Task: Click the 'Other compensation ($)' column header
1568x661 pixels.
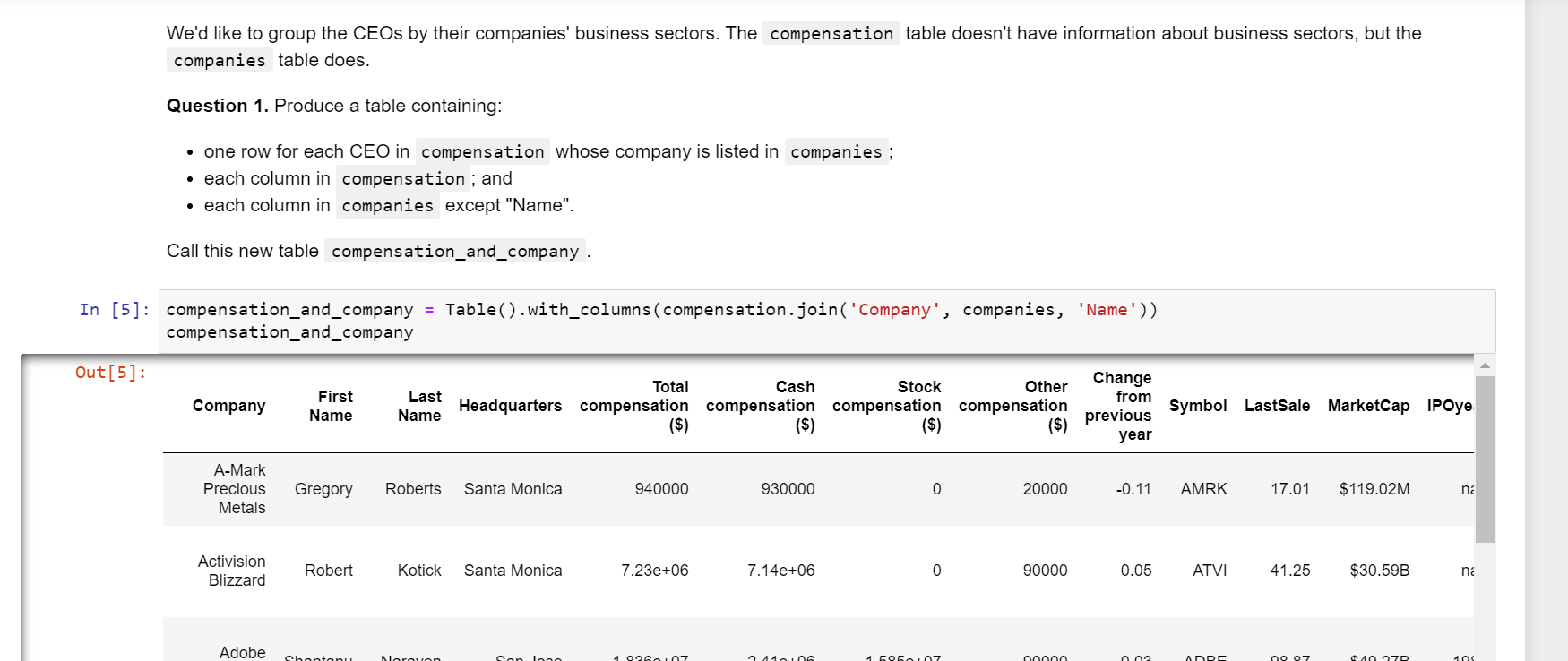Action: tap(1013, 406)
